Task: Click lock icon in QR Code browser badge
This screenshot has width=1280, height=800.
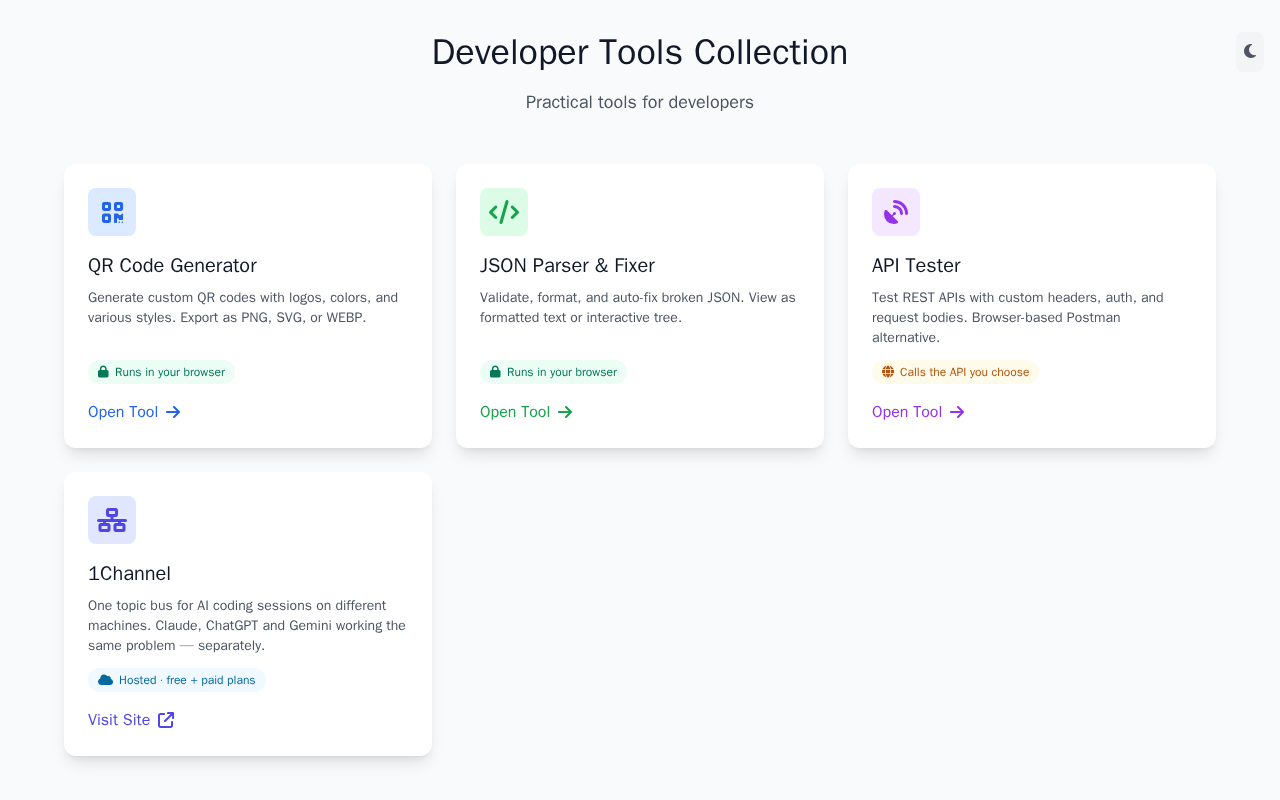Action: click(x=103, y=372)
